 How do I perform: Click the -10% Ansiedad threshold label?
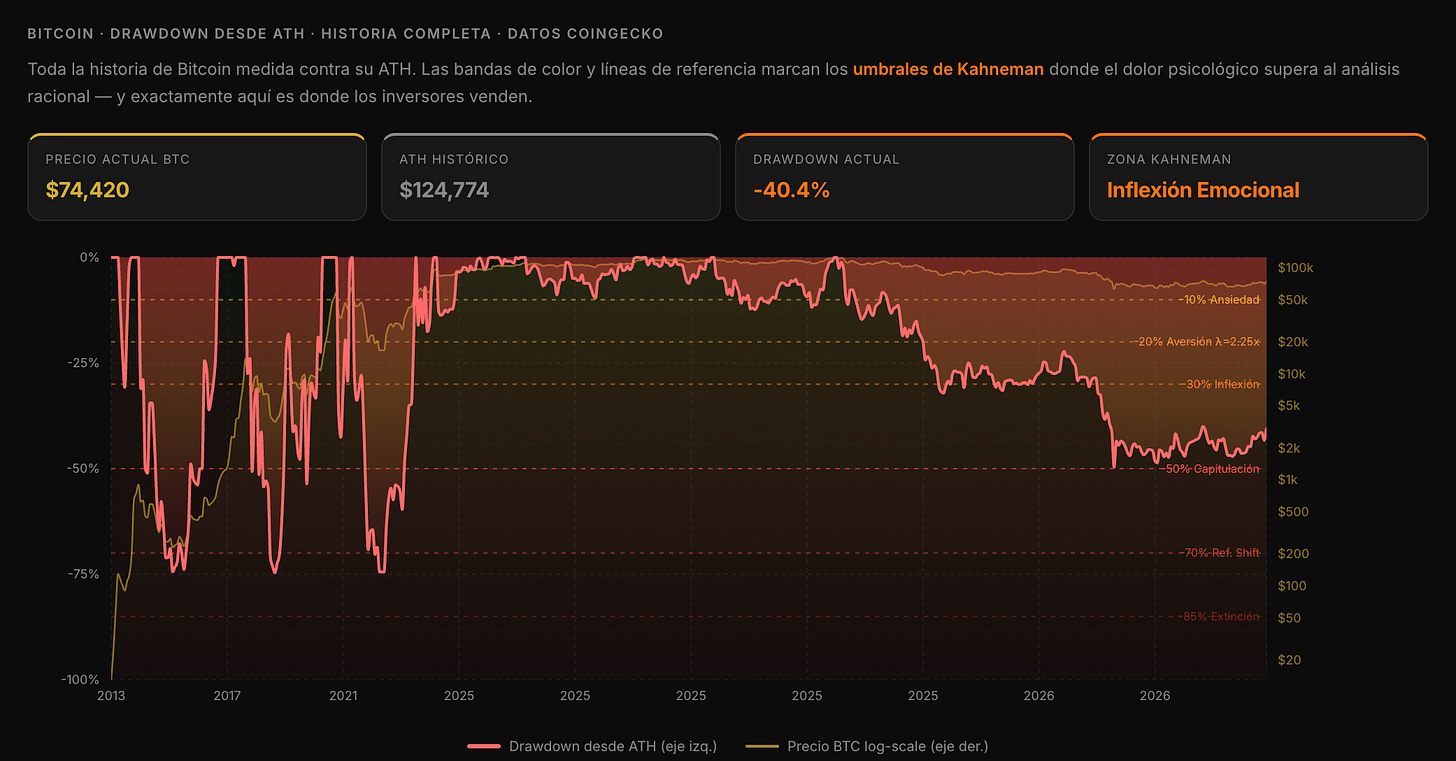tap(1218, 299)
